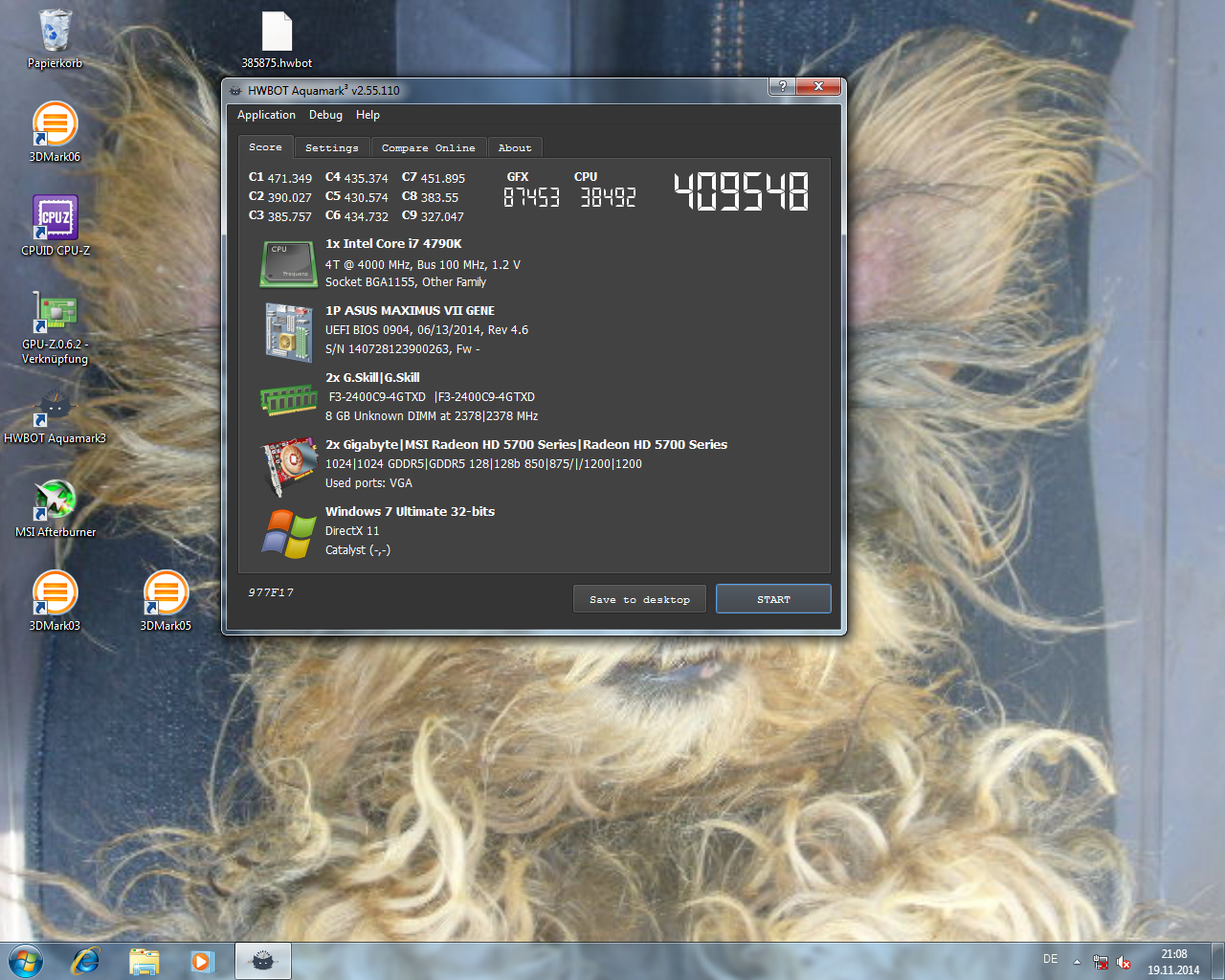Click the muted volume tray icon
The width and height of the screenshot is (1225, 980).
pyautogui.click(x=1124, y=963)
